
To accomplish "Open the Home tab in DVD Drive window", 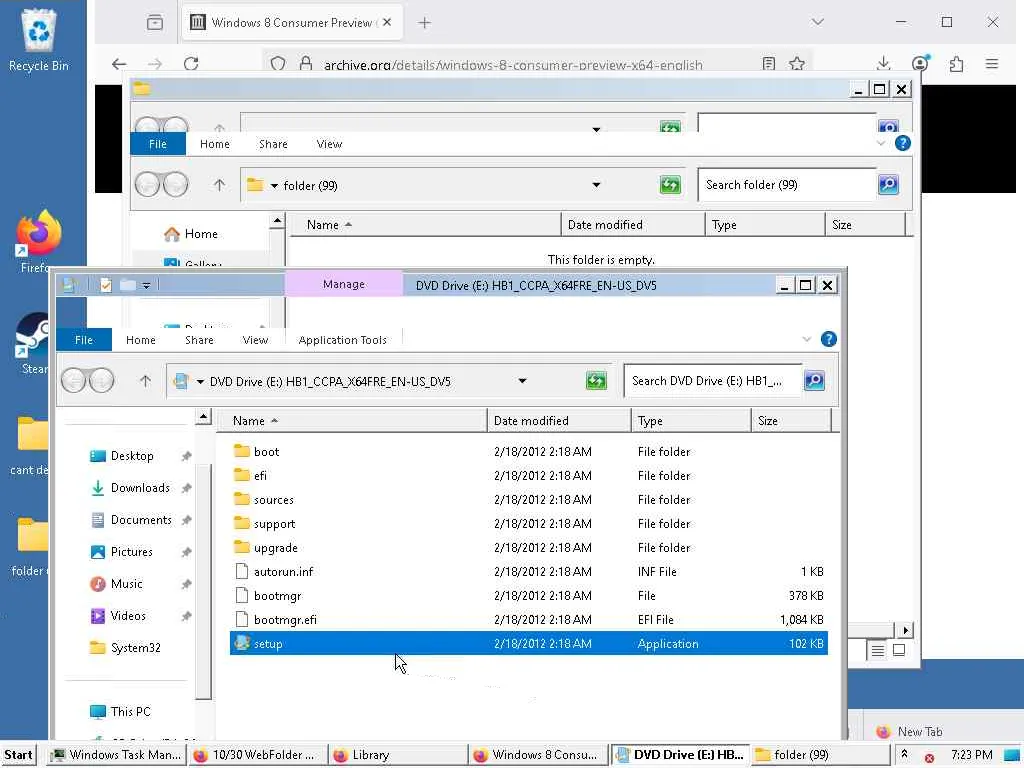I will [x=140, y=340].
